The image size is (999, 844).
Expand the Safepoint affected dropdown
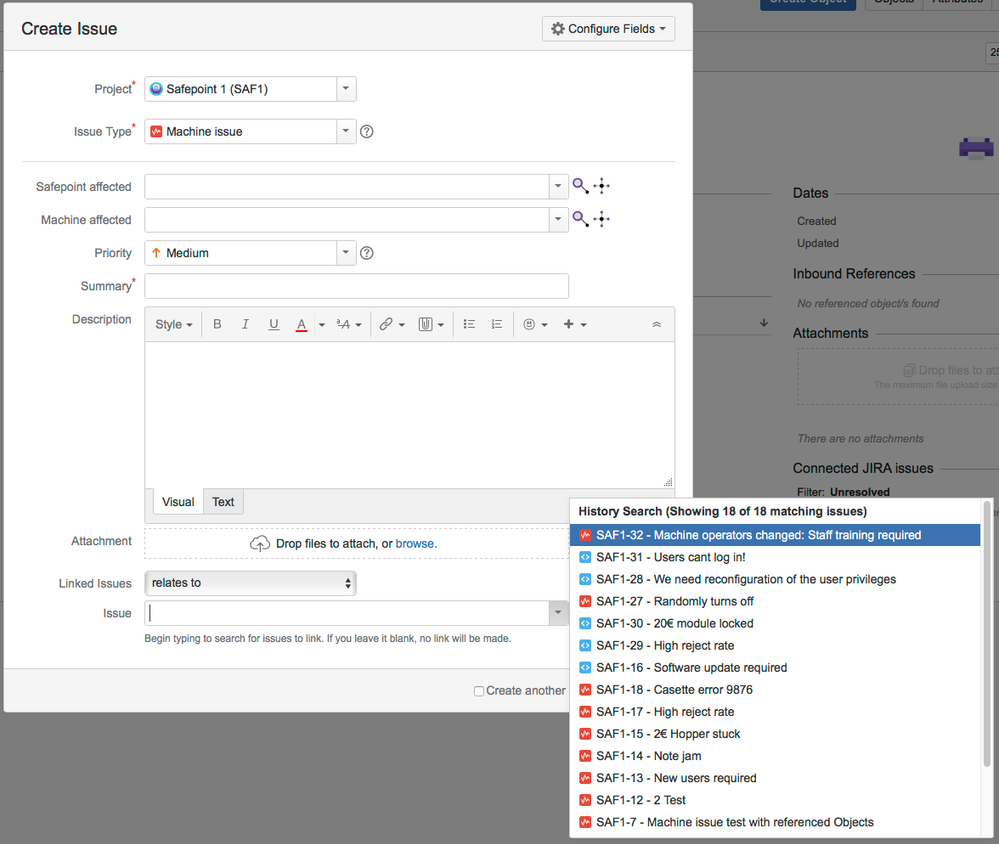coord(558,186)
